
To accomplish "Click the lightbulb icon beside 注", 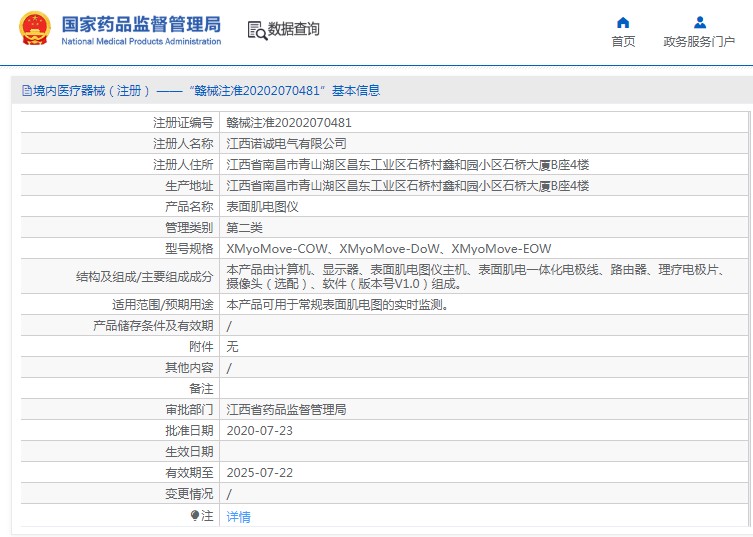I will click(195, 516).
